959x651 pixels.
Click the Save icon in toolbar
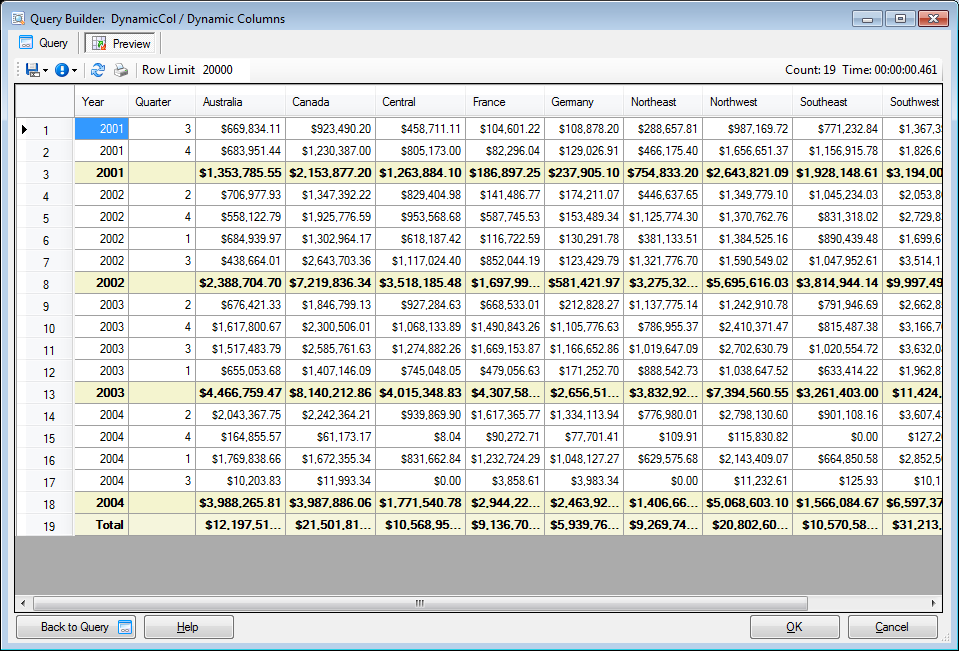coord(32,70)
